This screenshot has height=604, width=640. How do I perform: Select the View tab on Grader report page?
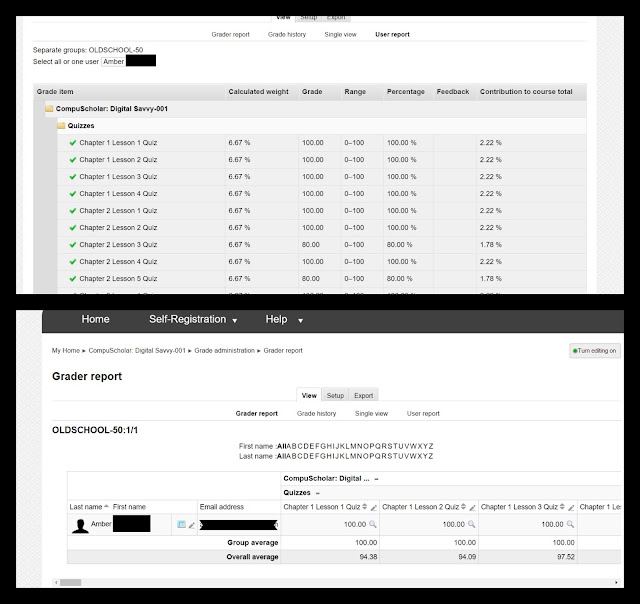pyautogui.click(x=309, y=395)
